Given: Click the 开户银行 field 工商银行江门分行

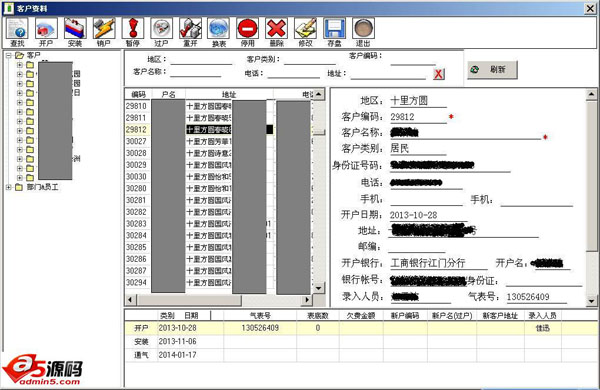Looking at the screenshot, I should point(438,263).
